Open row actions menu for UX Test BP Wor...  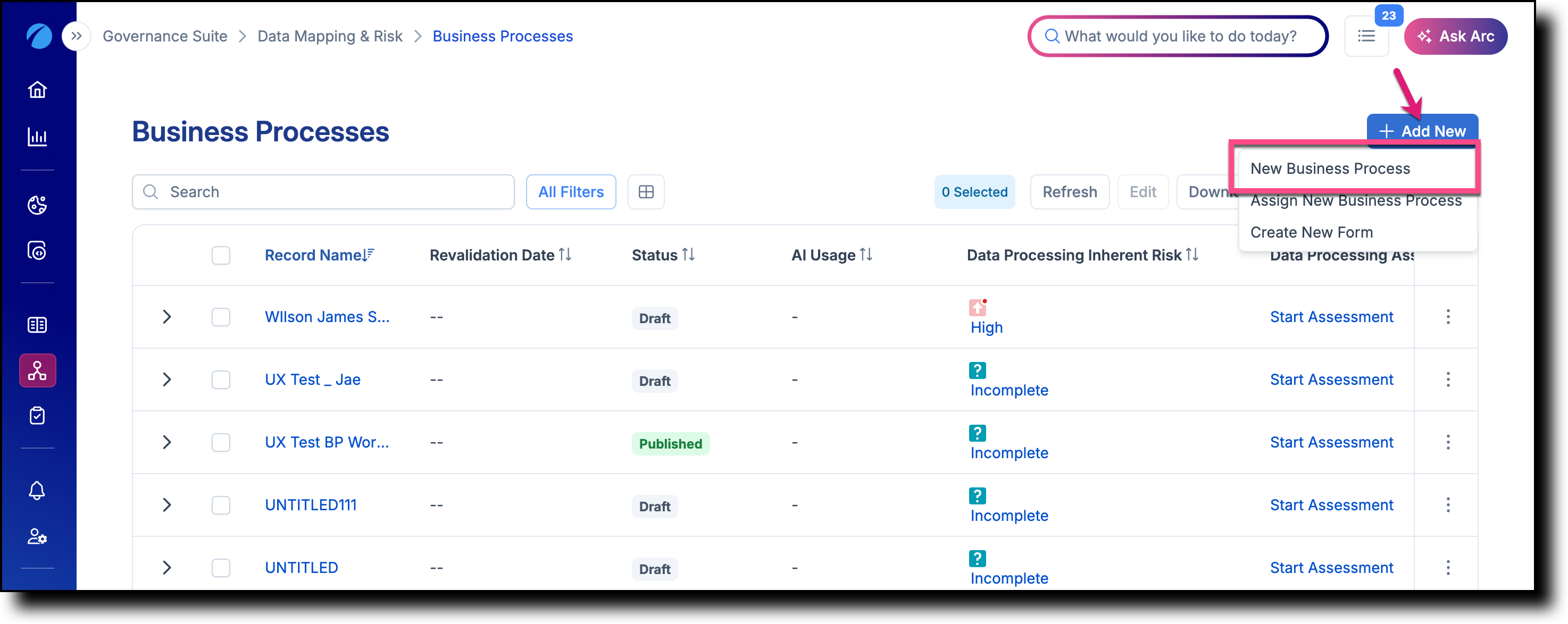1448,442
